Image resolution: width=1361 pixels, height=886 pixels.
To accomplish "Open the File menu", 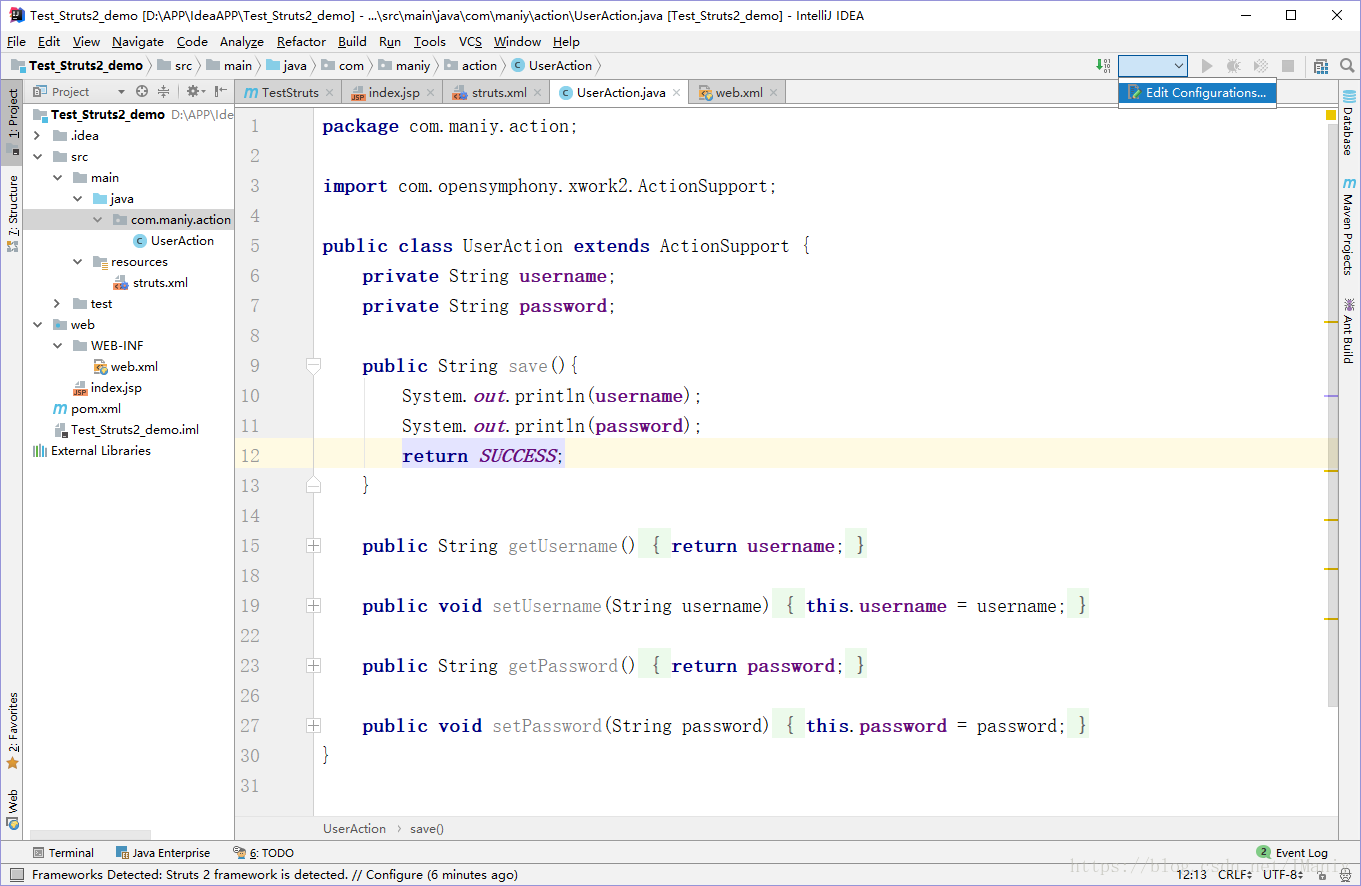I will pos(16,42).
